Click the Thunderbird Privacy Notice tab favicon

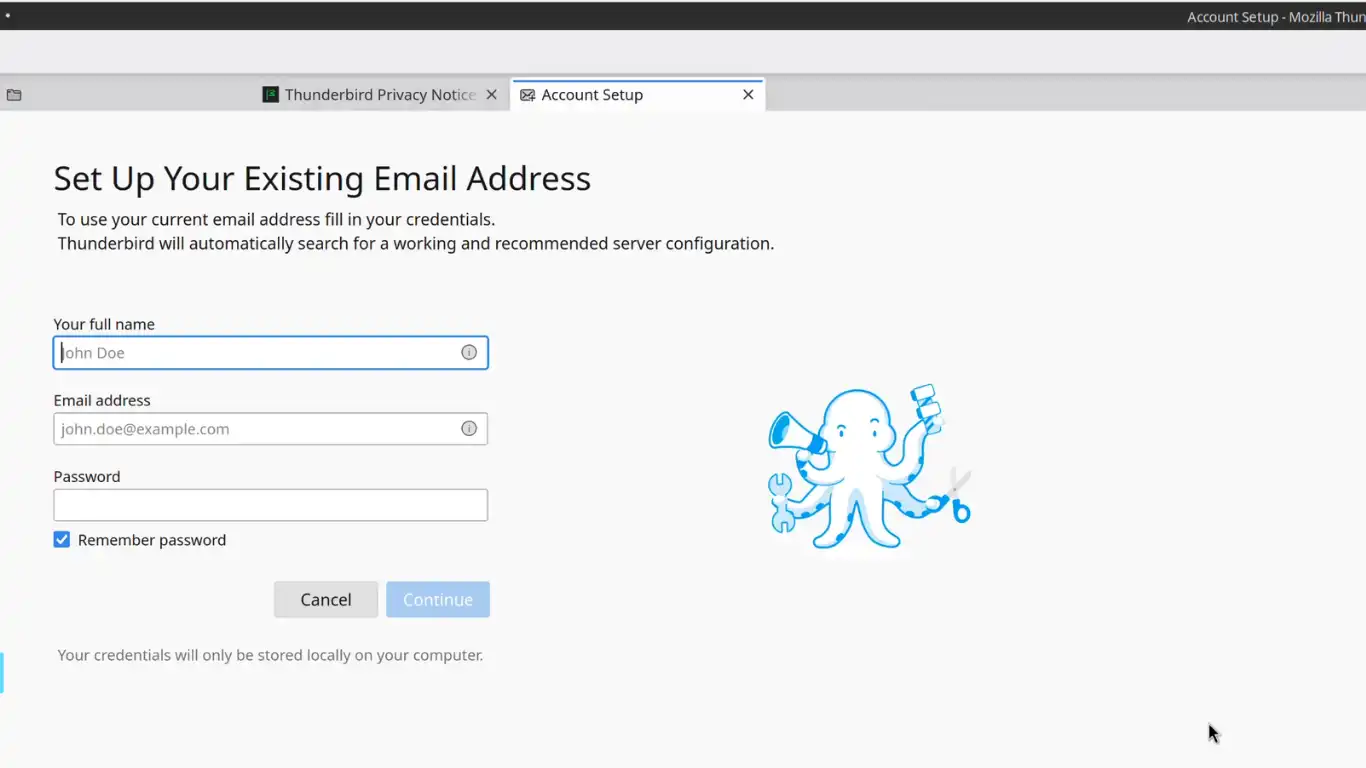point(270,95)
